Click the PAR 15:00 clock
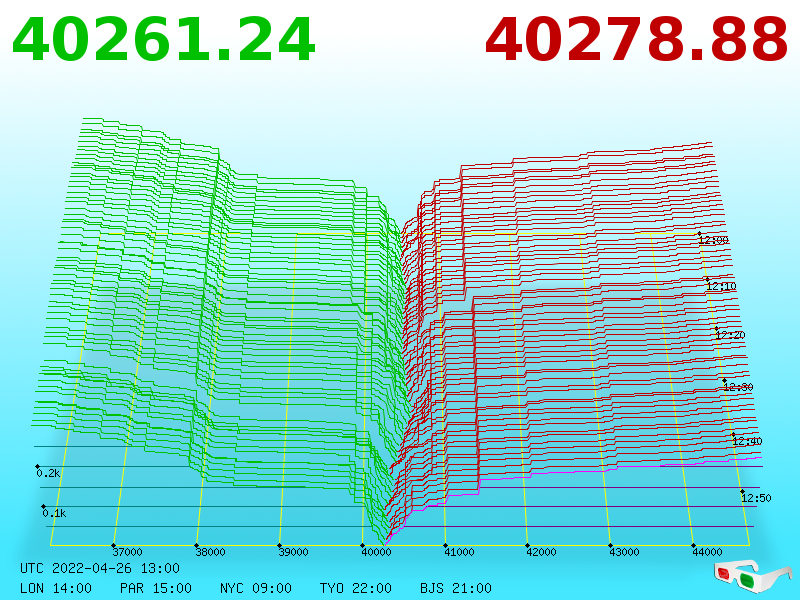800x600 pixels. tap(156, 588)
